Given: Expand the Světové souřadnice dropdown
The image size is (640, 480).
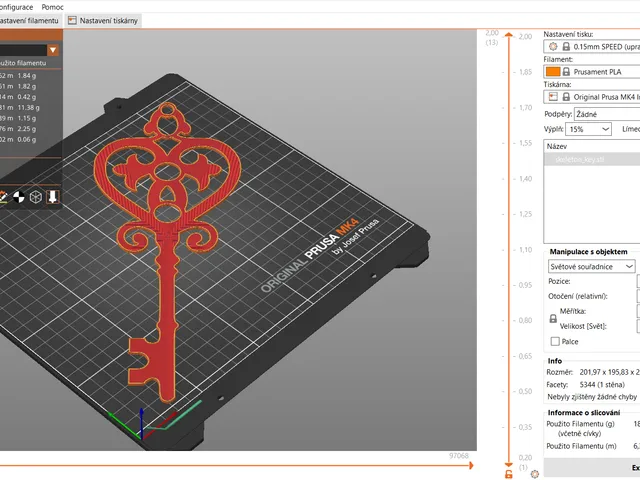Looking at the screenshot, I should pos(591,267).
